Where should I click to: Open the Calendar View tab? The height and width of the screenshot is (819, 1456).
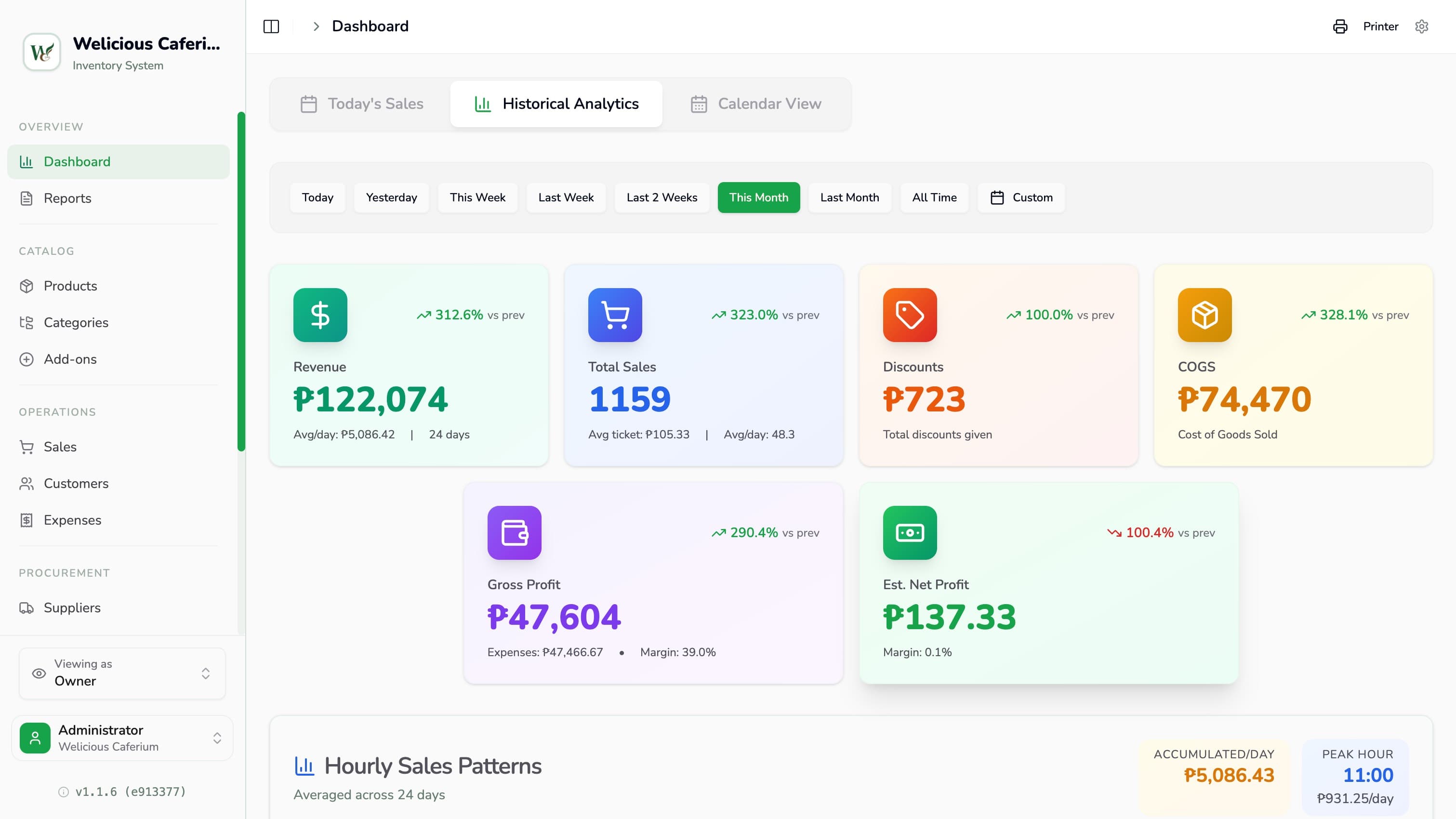coord(755,104)
